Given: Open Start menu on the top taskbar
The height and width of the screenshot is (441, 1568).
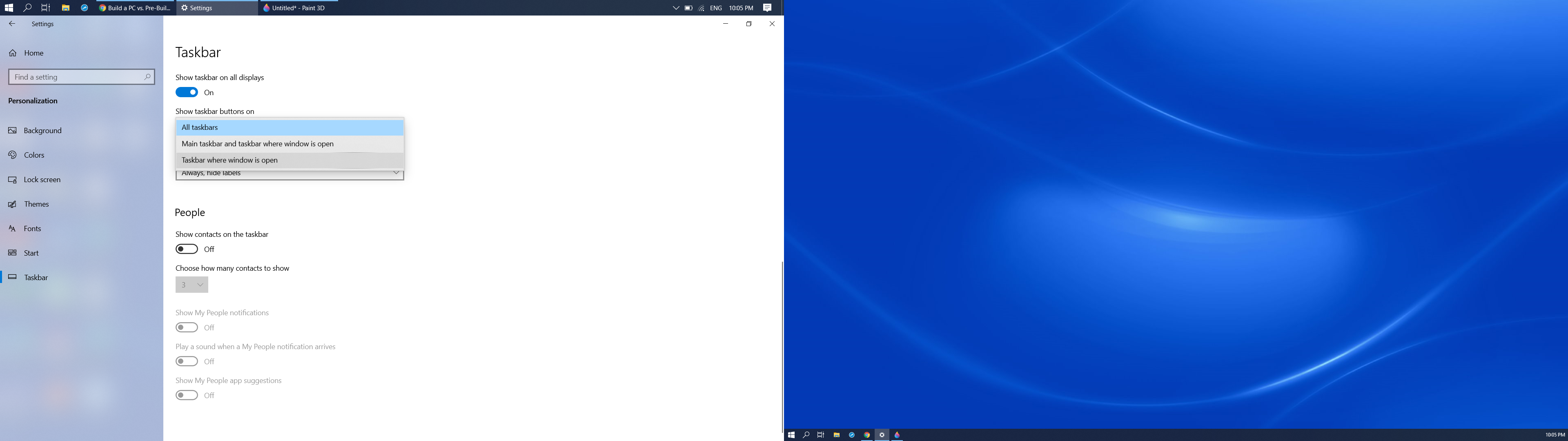Looking at the screenshot, I should [9, 8].
